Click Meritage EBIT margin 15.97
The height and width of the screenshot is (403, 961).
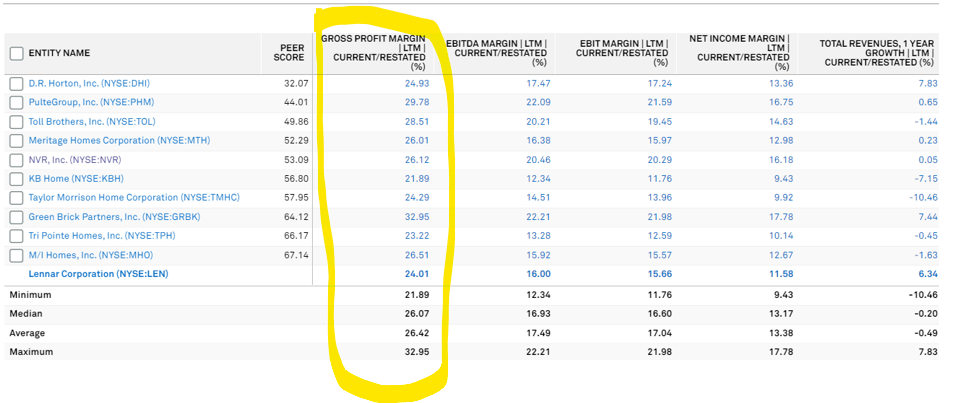(659, 140)
